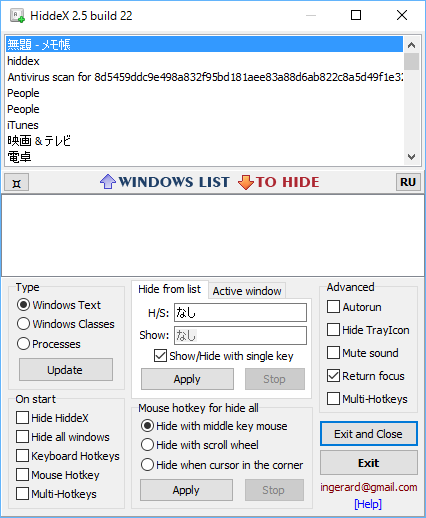This screenshot has height=518, width=426.
Task: Open the [Help] link
Action: pos(368,504)
